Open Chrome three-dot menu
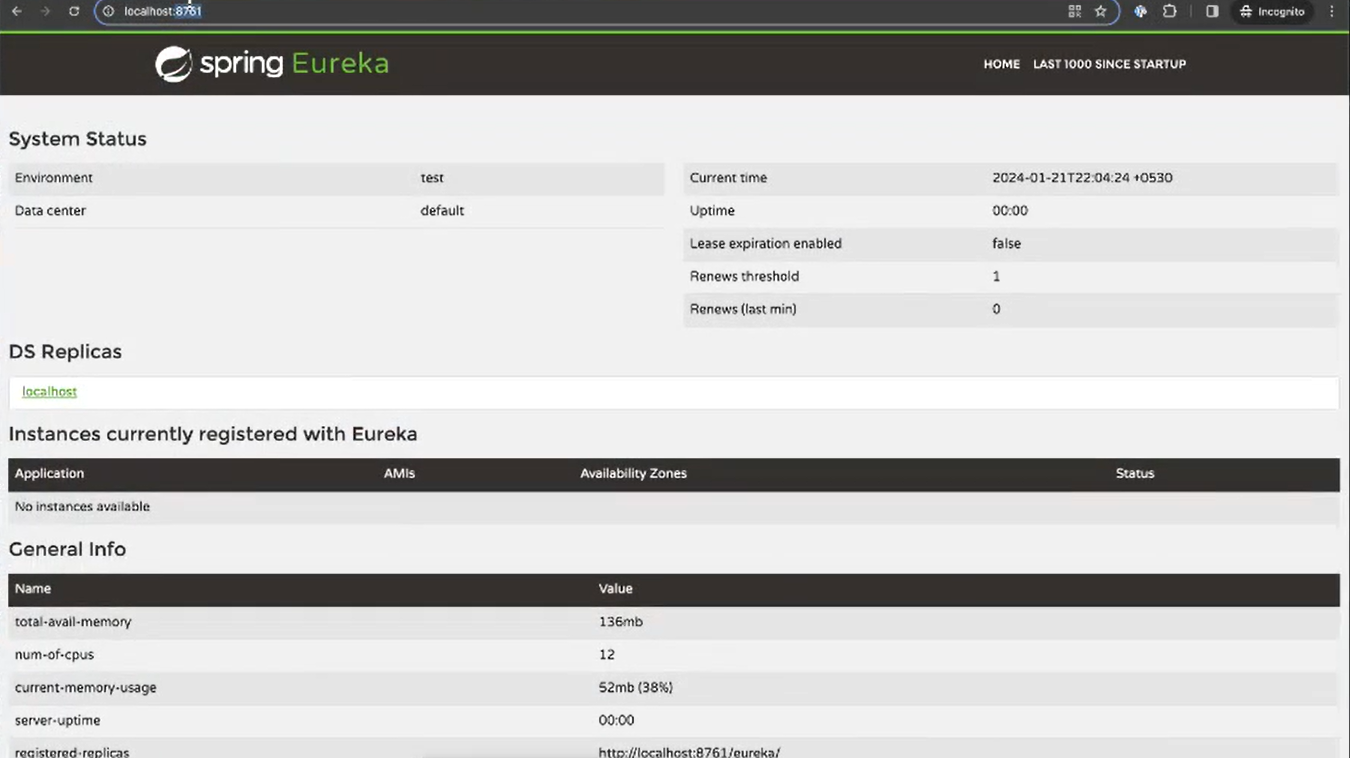The width and height of the screenshot is (1350, 758). pyautogui.click(x=1332, y=11)
